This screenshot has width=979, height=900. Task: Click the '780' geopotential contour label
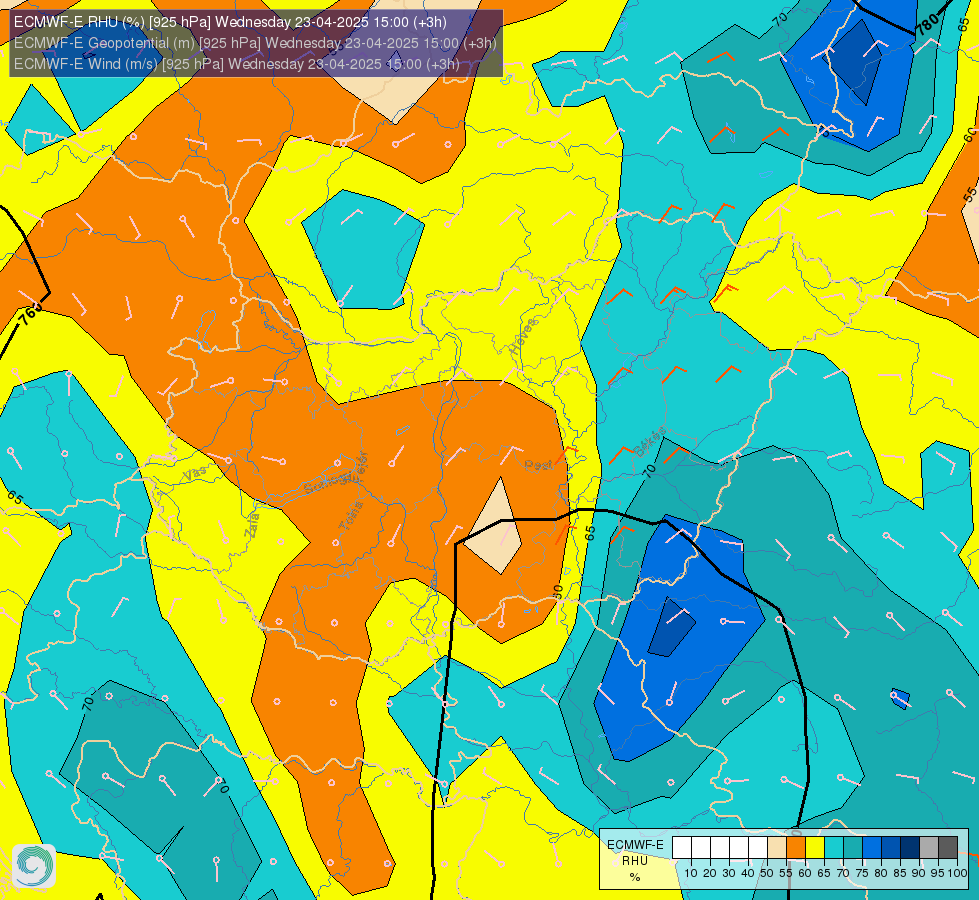(928, 24)
